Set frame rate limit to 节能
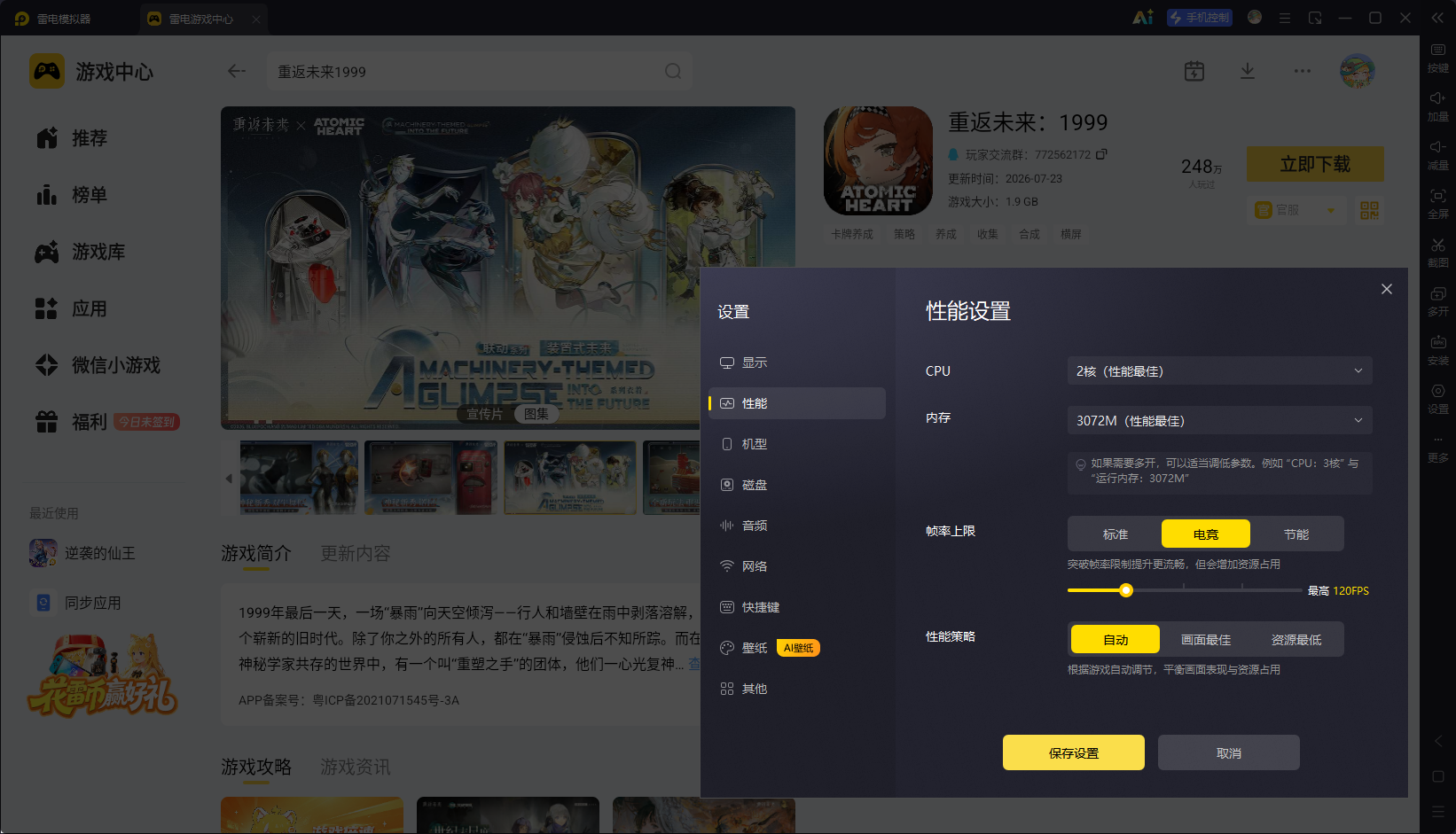This screenshot has width=1456, height=834. pyautogui.click(x=1296, y=534)
